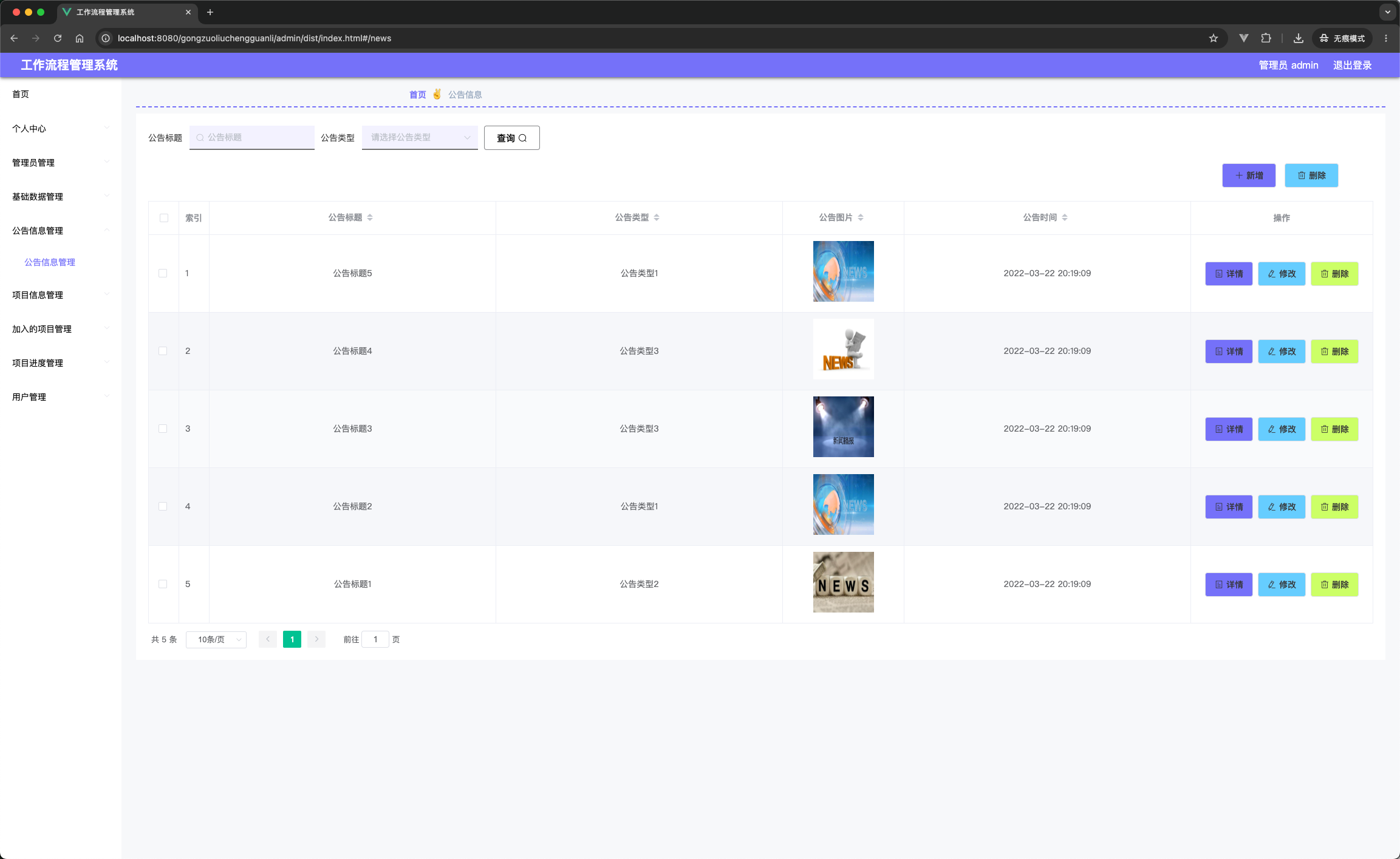Screen dimensions: 1400x859
Task: Check the row for 公告标题2
Action: [x=163, y=506]
